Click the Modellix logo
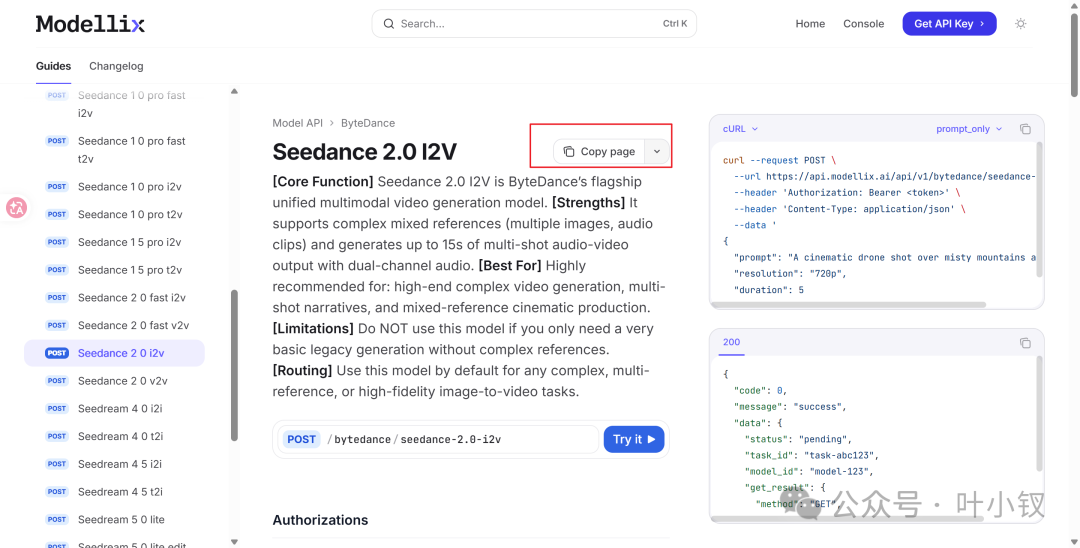Screen dimensions: 1080x548 [90, 24]
